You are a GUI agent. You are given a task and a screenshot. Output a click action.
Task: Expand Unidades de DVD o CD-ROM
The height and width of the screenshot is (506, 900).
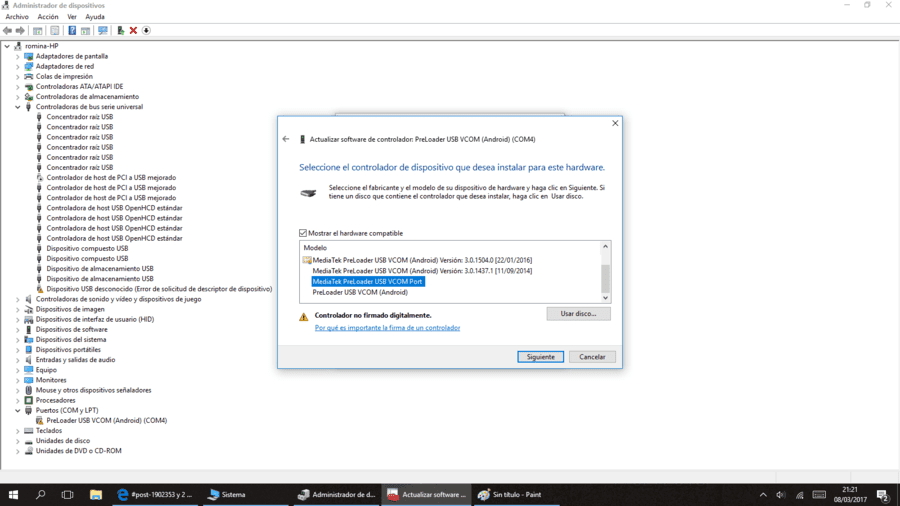click(x=17, y=451)
